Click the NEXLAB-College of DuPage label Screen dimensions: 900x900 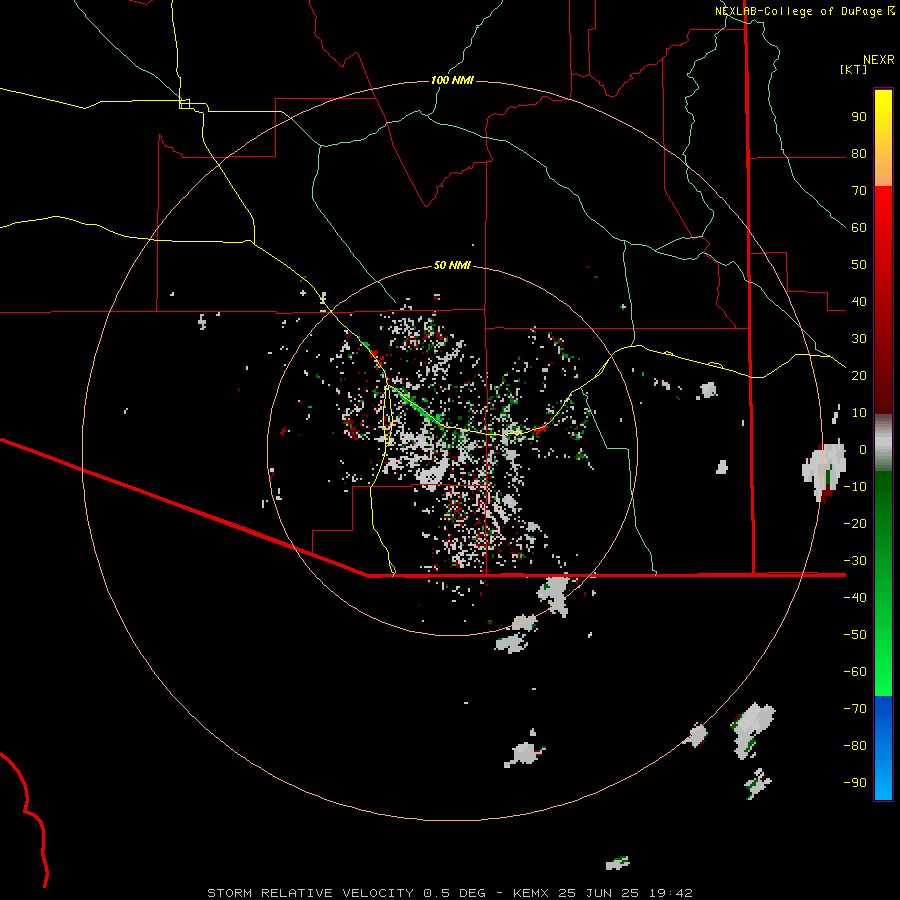[798, 11]
